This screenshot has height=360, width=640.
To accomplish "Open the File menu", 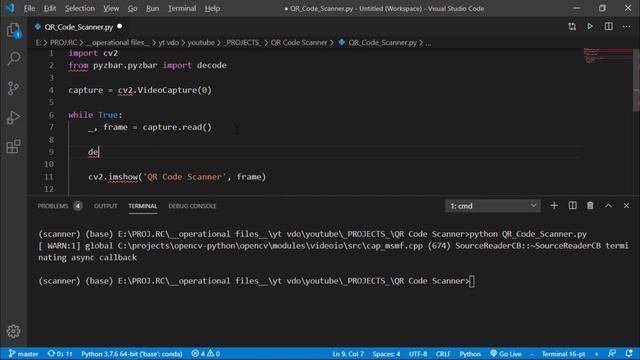I will (29, 8).
